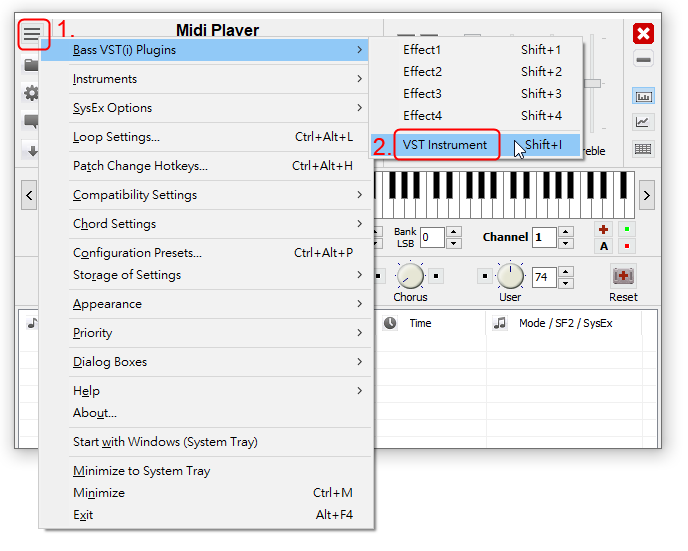This screenshot has height=551, width=688.
Task: Select Effect3 from the plugins submenu
Action: click(x=476, y=94)
